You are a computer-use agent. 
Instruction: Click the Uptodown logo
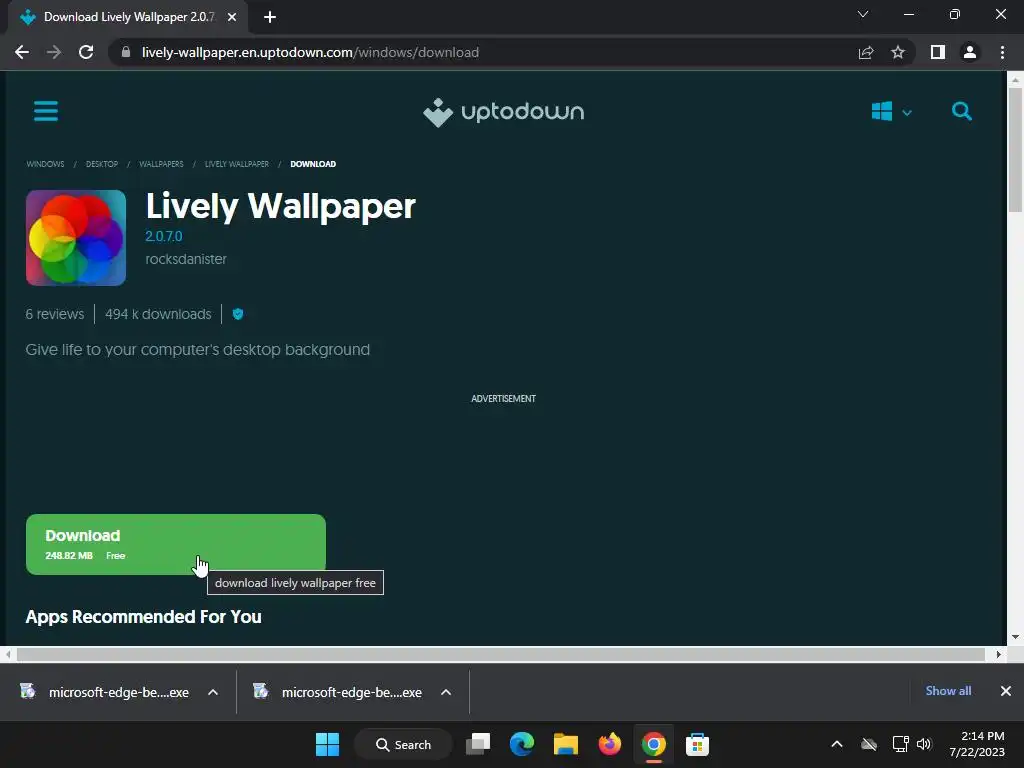pyautogui.click(x=503, y=112)
